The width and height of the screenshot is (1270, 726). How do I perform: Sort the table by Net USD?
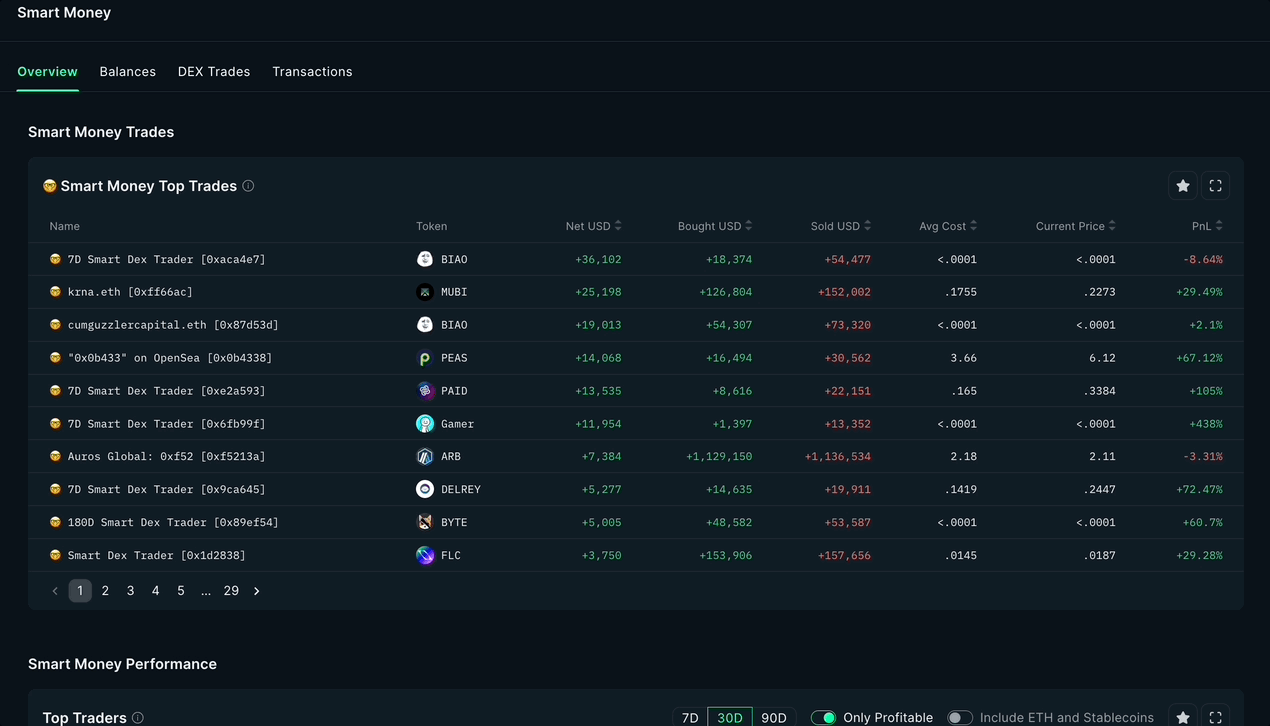click(593, 226)
